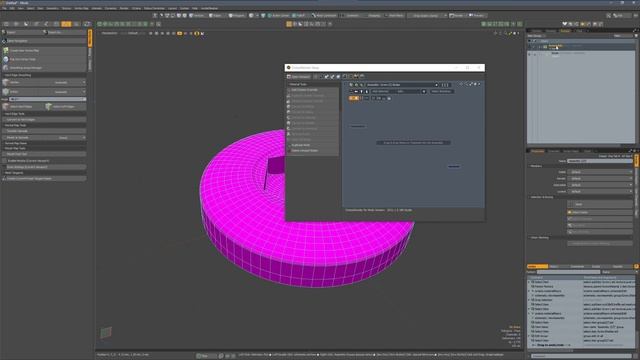640x360 pixels.
Task: Click the orange camera icon in viewport header
Action: [180, 33]
